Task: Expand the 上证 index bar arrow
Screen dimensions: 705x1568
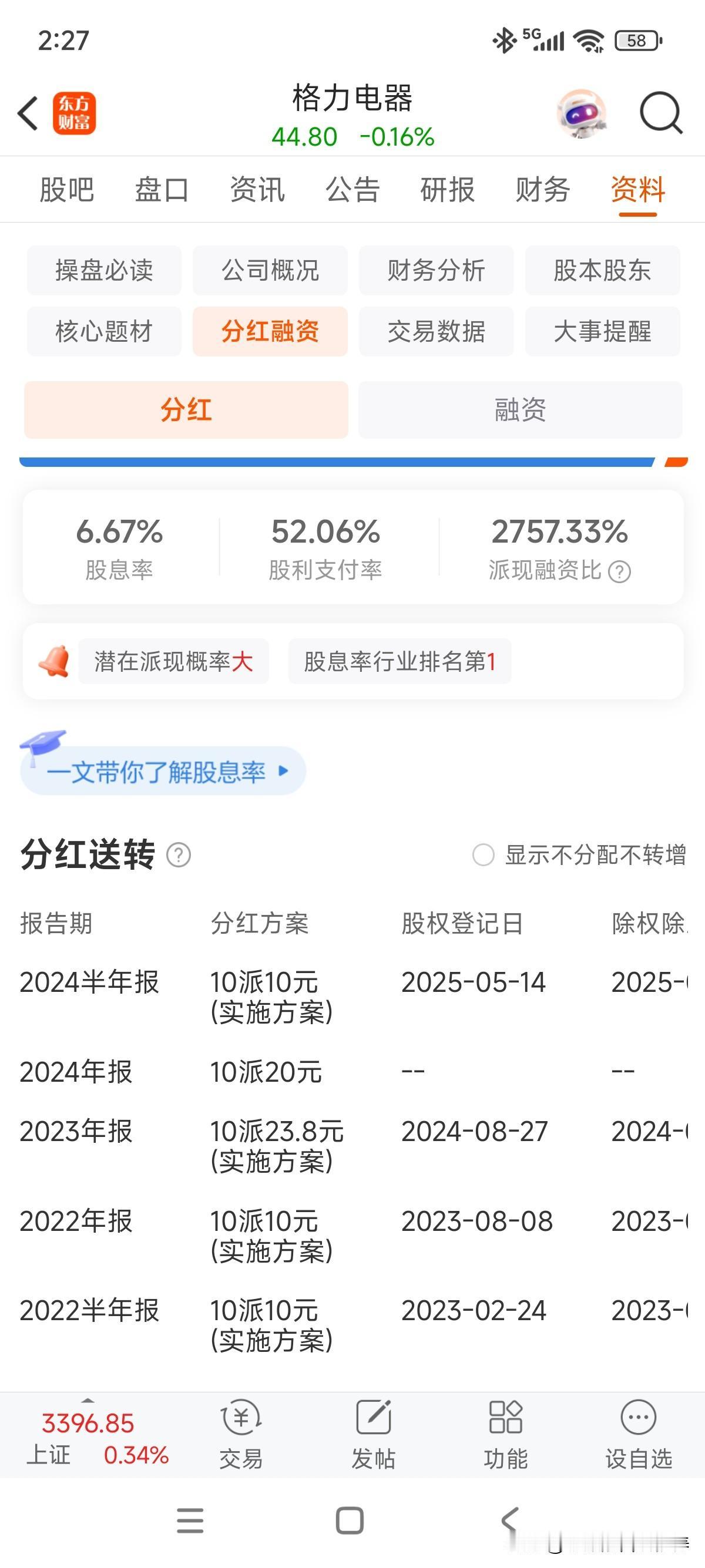Action: click(88, 1401)
